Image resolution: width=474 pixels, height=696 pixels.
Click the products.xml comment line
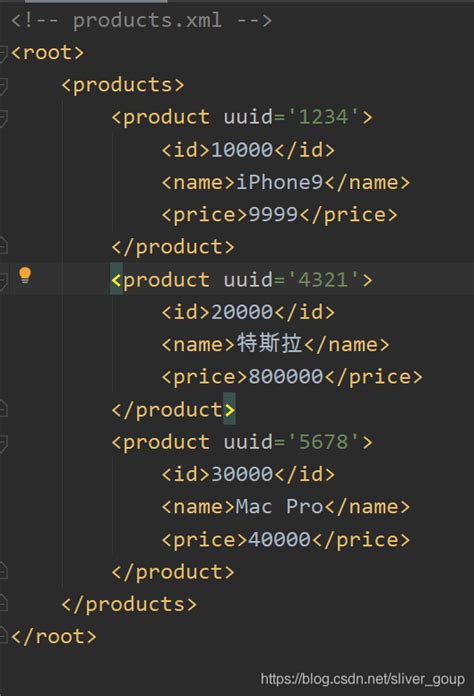[x=141, y=21]
